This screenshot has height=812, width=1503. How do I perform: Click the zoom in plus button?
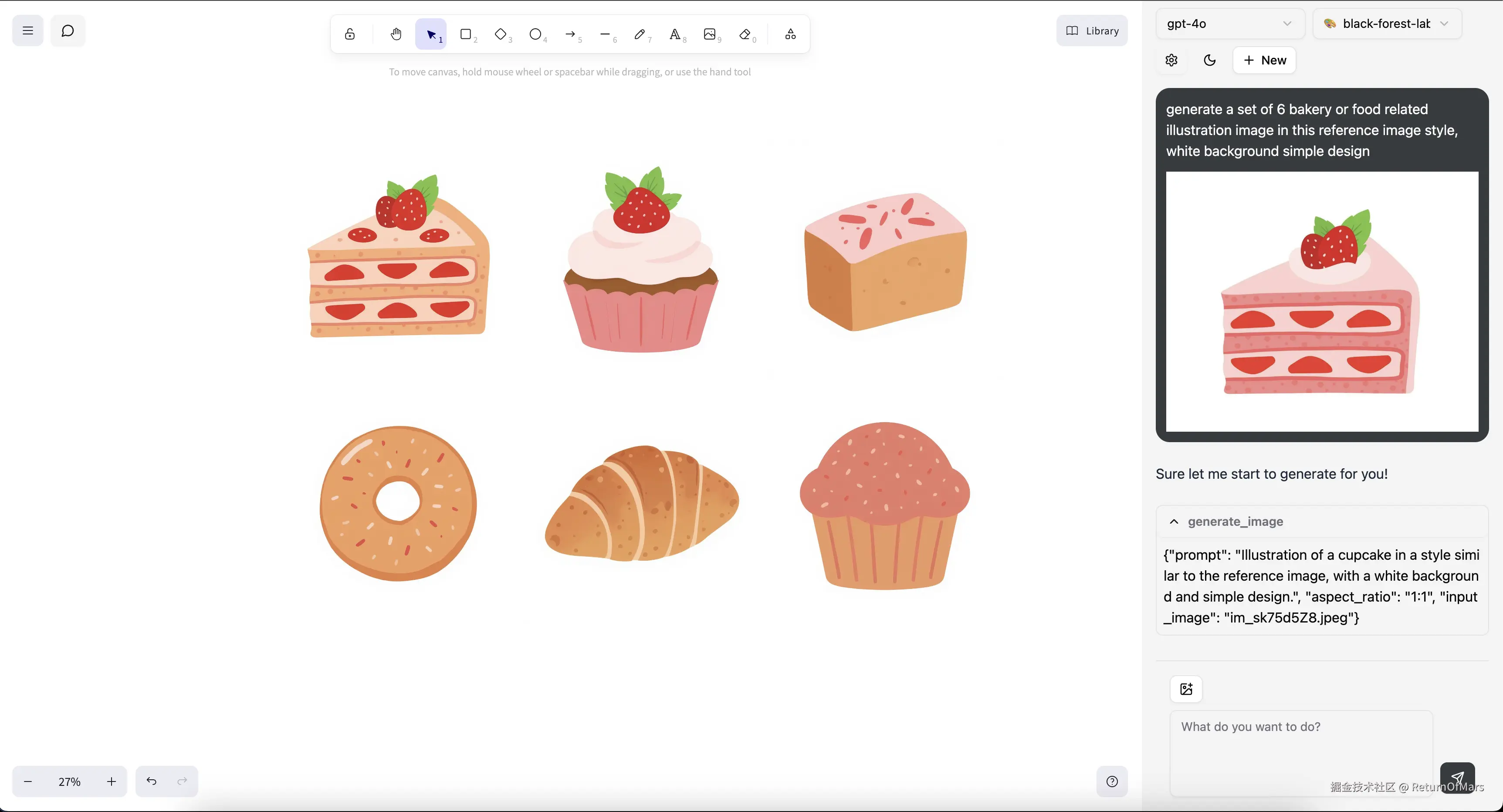click(112, 781)
